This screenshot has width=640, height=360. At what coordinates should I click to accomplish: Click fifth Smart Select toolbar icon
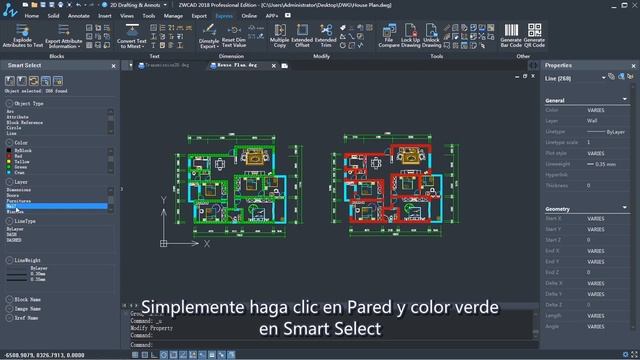tap(58, 81)
